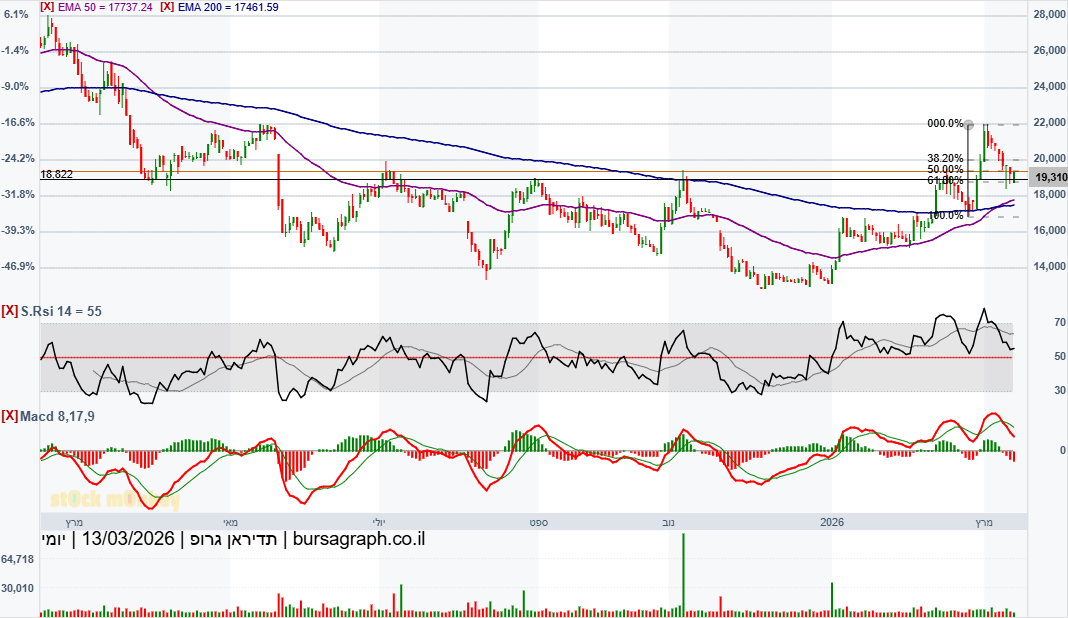
Task: Click the tallest green volume bar in November
Action: [x=683, y=575]
